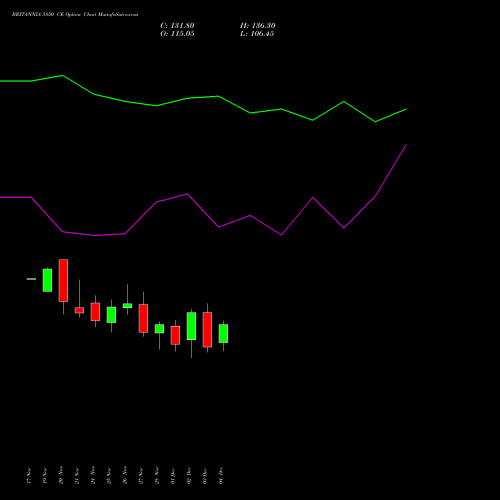500x500 pixels.
Task: Click the tall red candle for 03 Dec
Action: coord(207,330)
